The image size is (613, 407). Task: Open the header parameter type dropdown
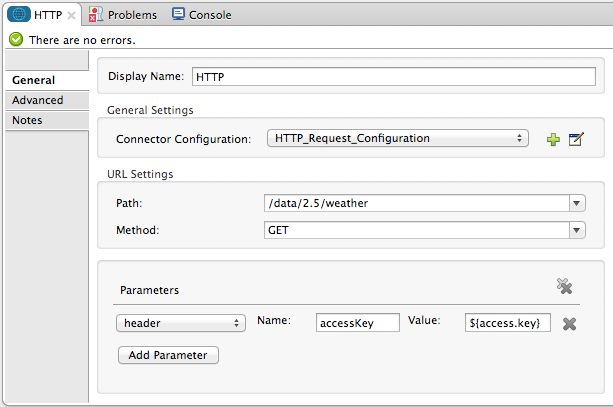pos(181,323)
